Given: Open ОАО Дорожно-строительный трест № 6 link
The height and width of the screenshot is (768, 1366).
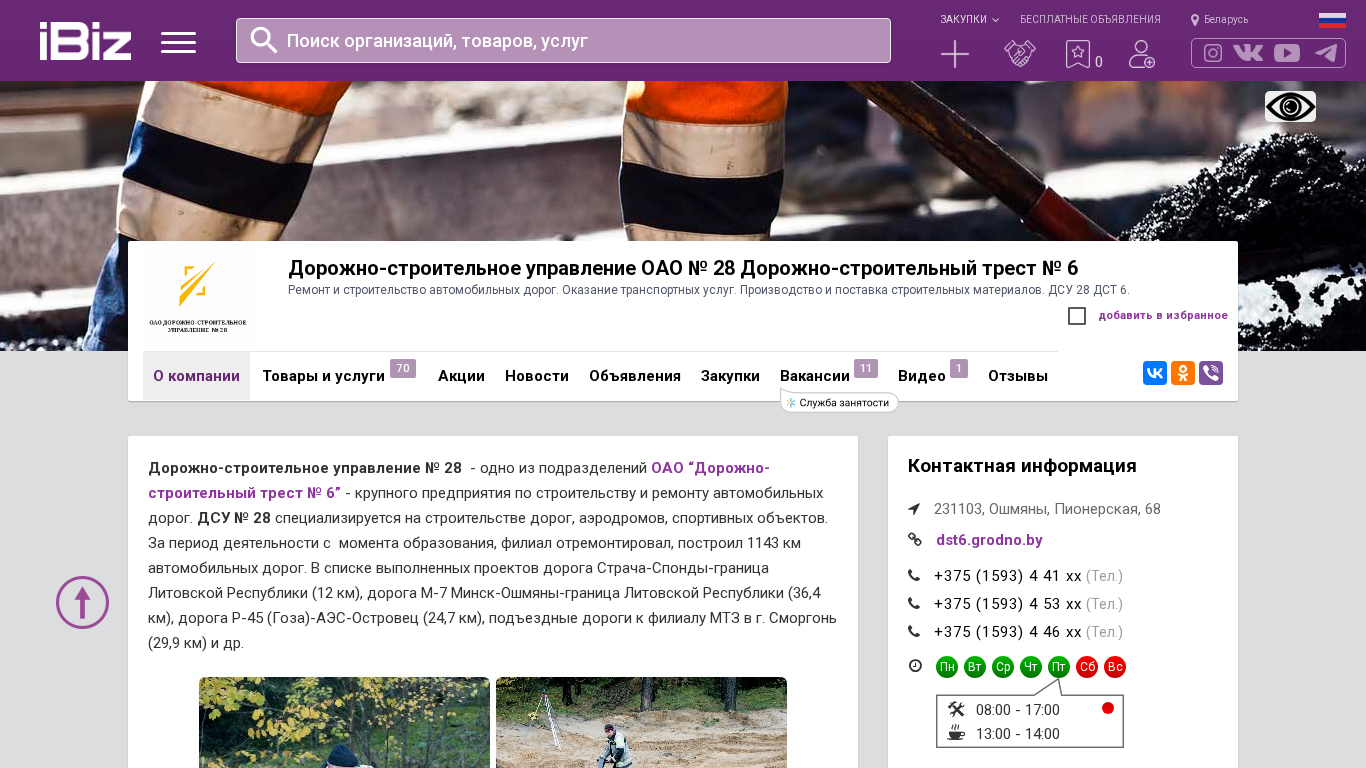Looking at the screenshot, I should click(459, 480).
